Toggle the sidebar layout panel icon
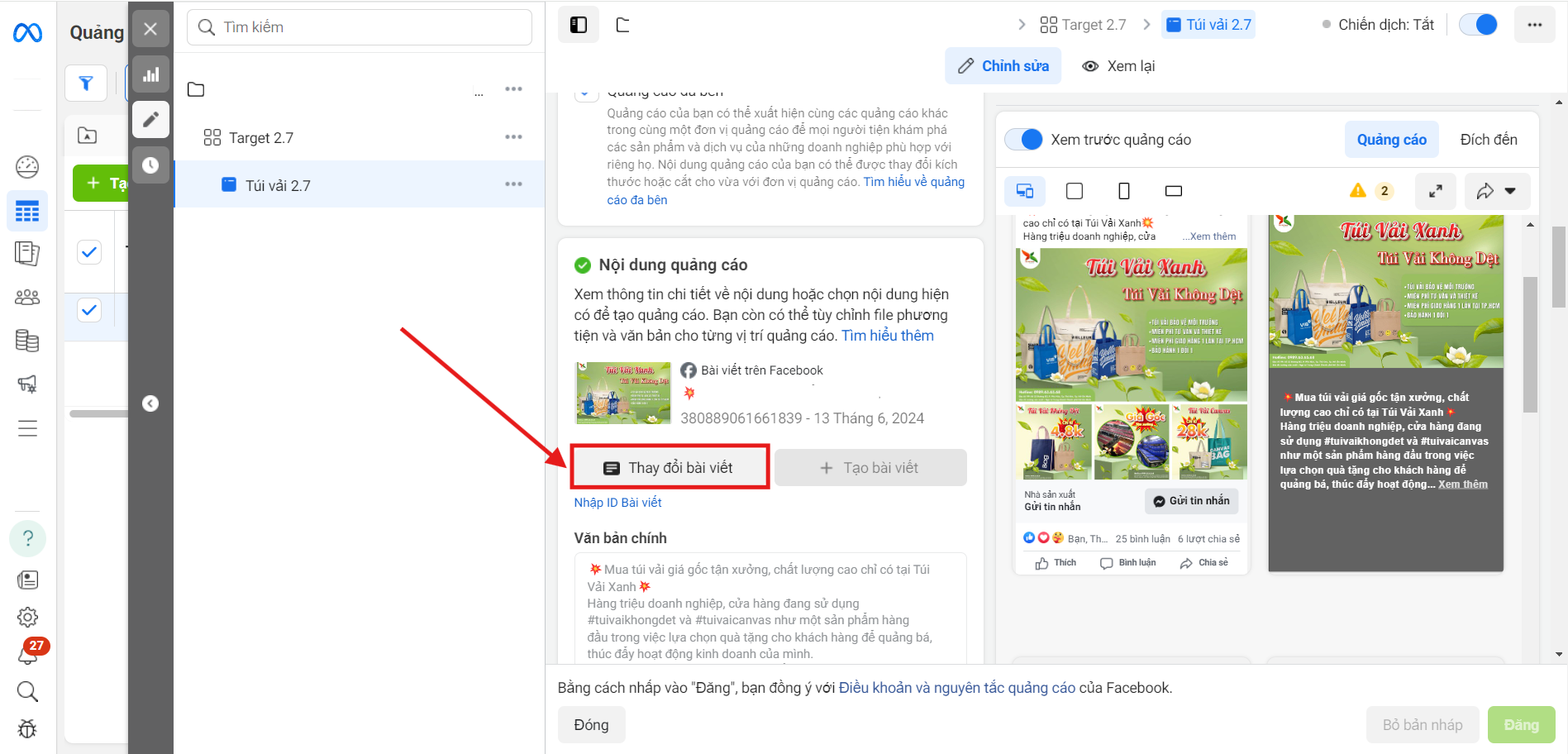1568x754 pixels. tap(579, 25)
